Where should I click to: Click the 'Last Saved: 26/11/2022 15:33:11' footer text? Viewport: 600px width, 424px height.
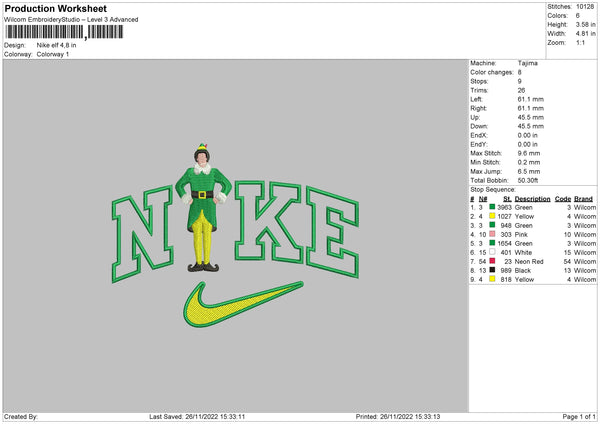(197, 417)
